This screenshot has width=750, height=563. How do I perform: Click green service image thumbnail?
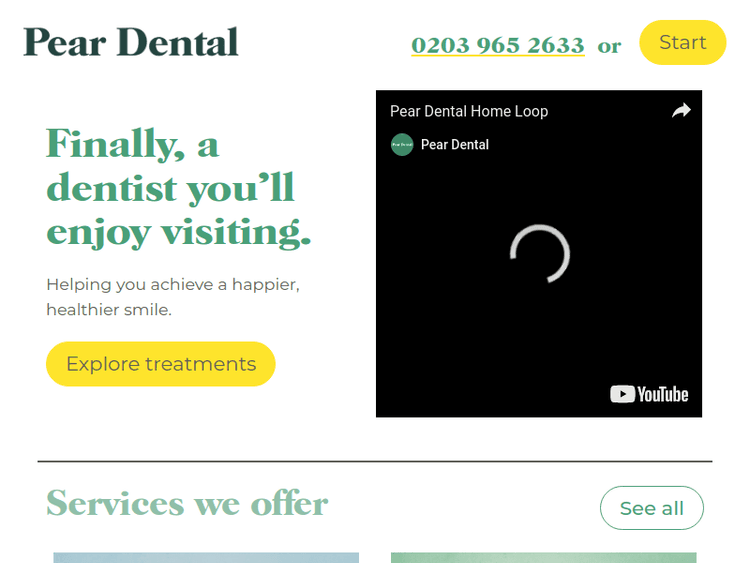point(543,558)
